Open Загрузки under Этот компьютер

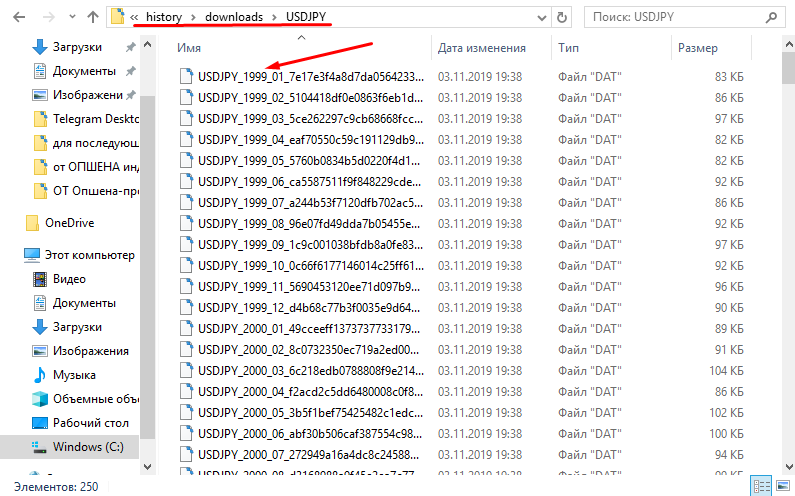click(x=77, y=327)
